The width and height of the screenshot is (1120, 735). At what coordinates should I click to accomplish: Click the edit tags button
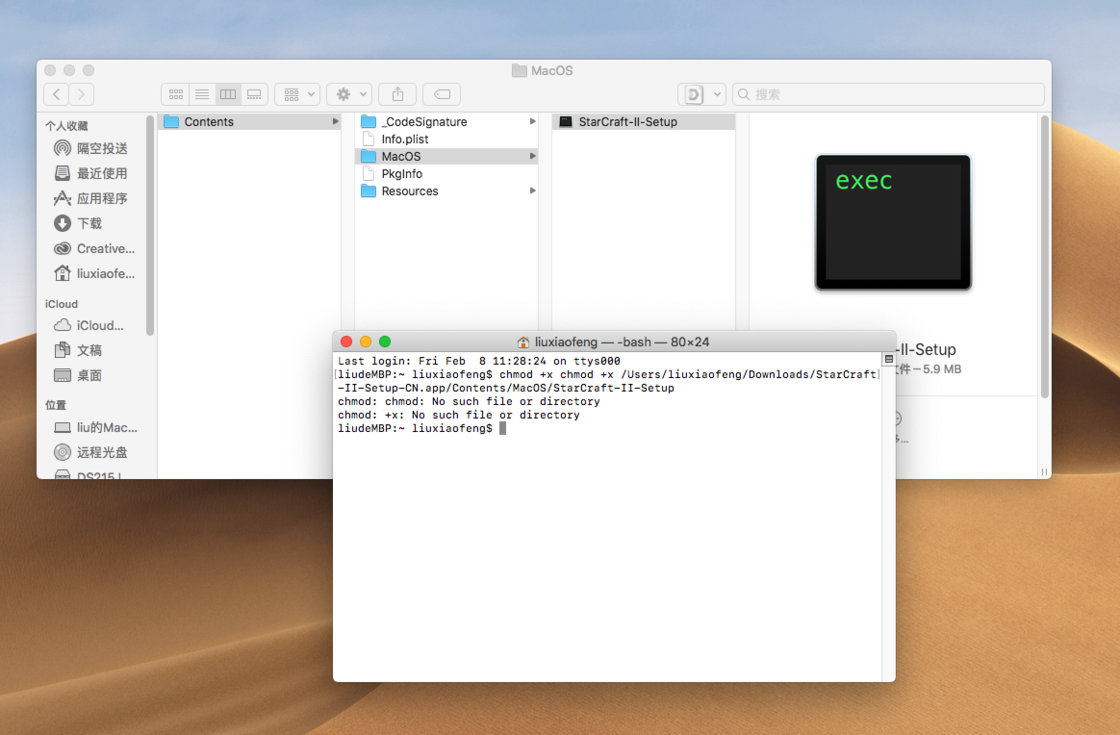click(441, 94)
